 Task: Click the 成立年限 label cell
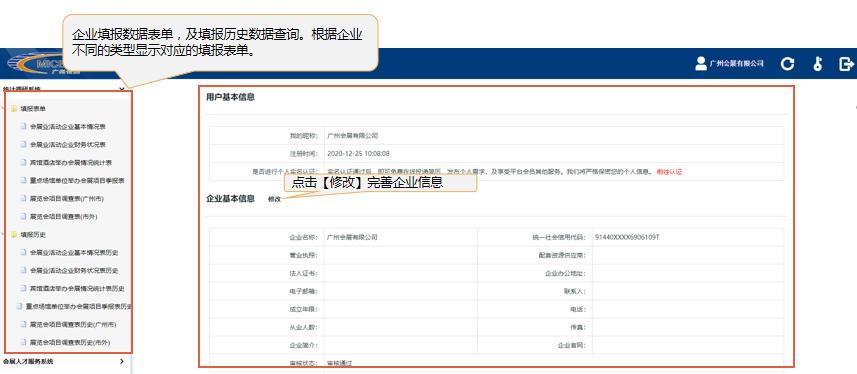click(266, 309)
